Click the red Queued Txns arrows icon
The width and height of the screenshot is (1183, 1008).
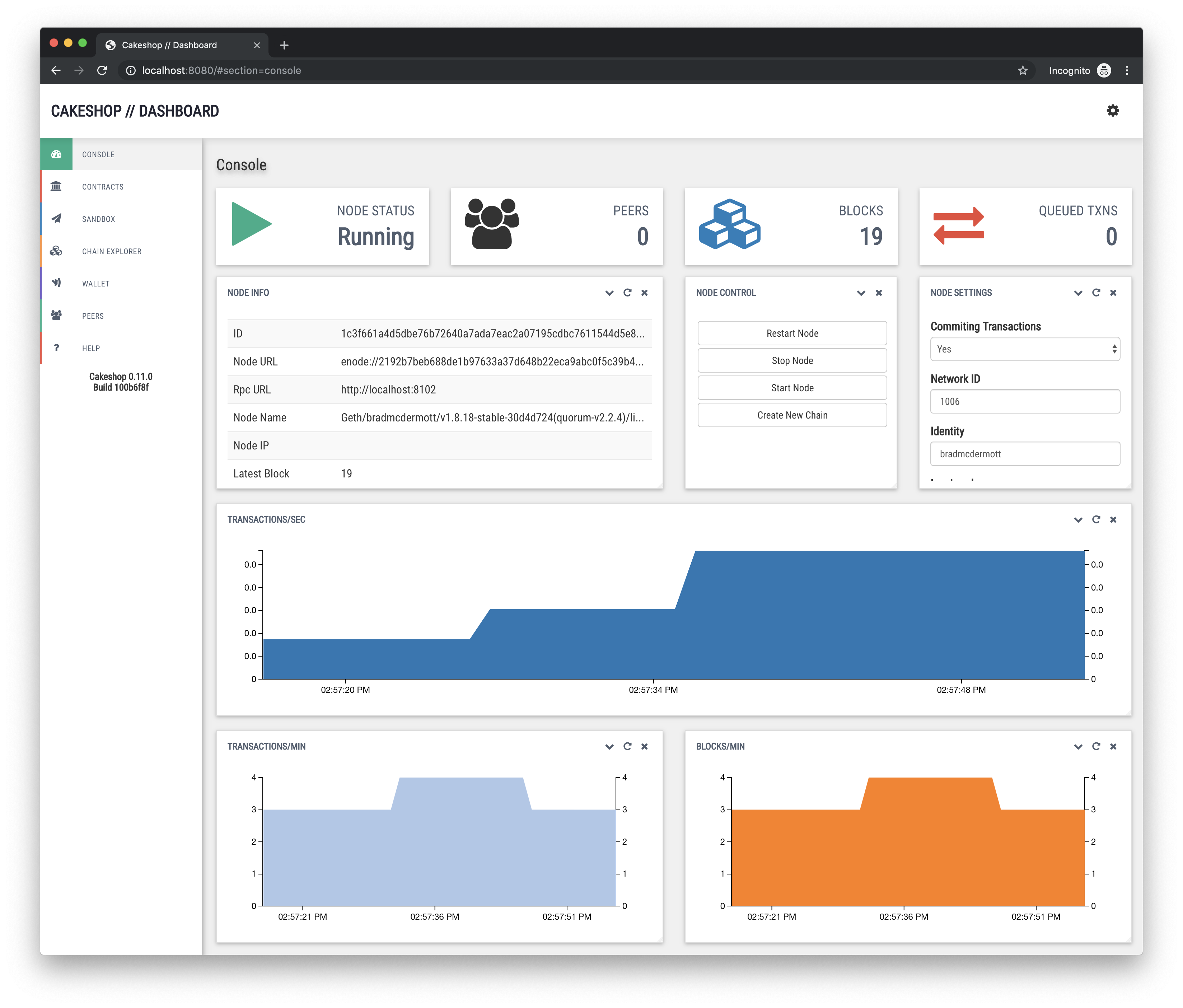coord(959,225)
